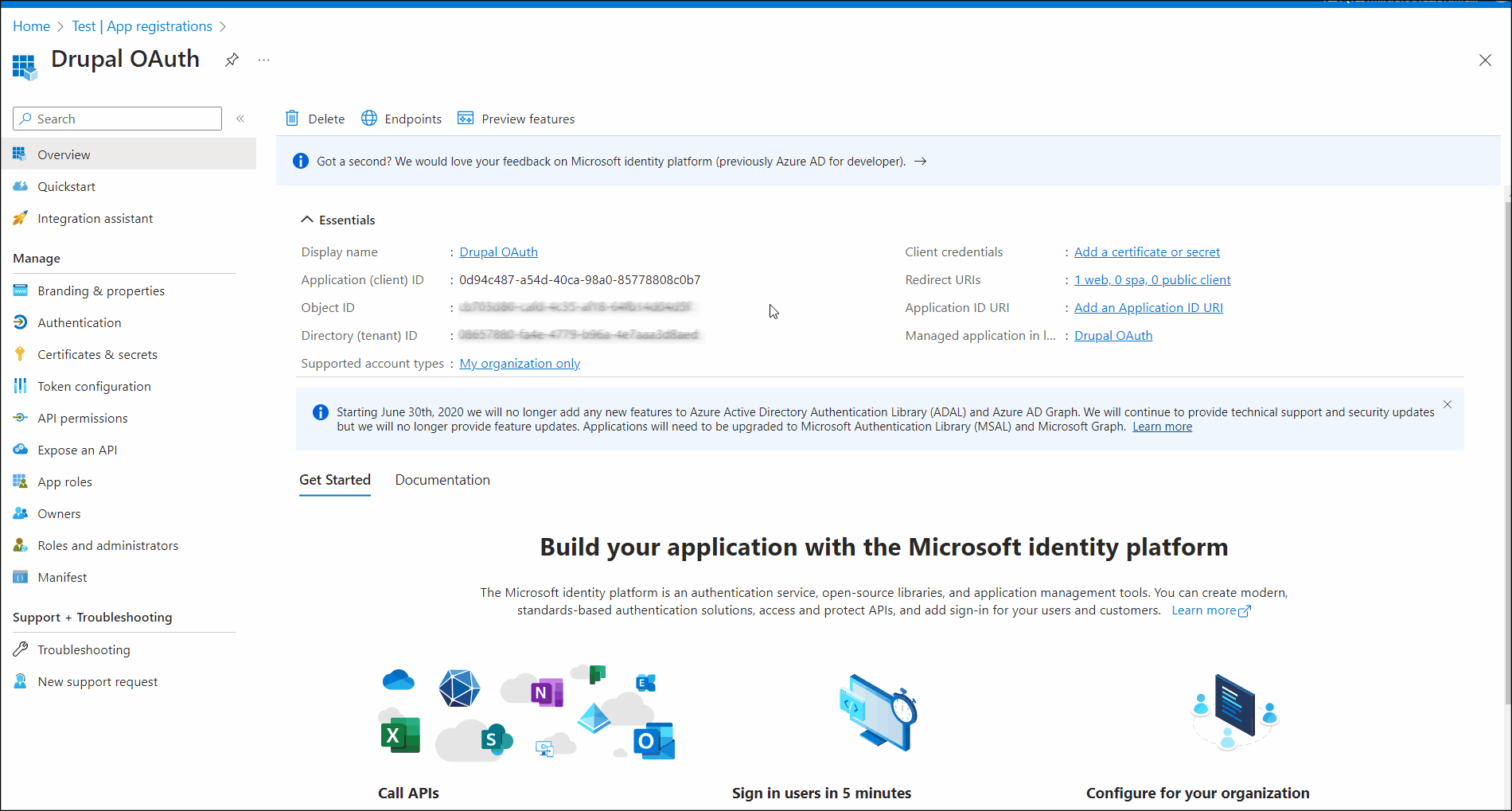Open Token configuration
Screen dimensions: 1512x811
click(93, 385)
